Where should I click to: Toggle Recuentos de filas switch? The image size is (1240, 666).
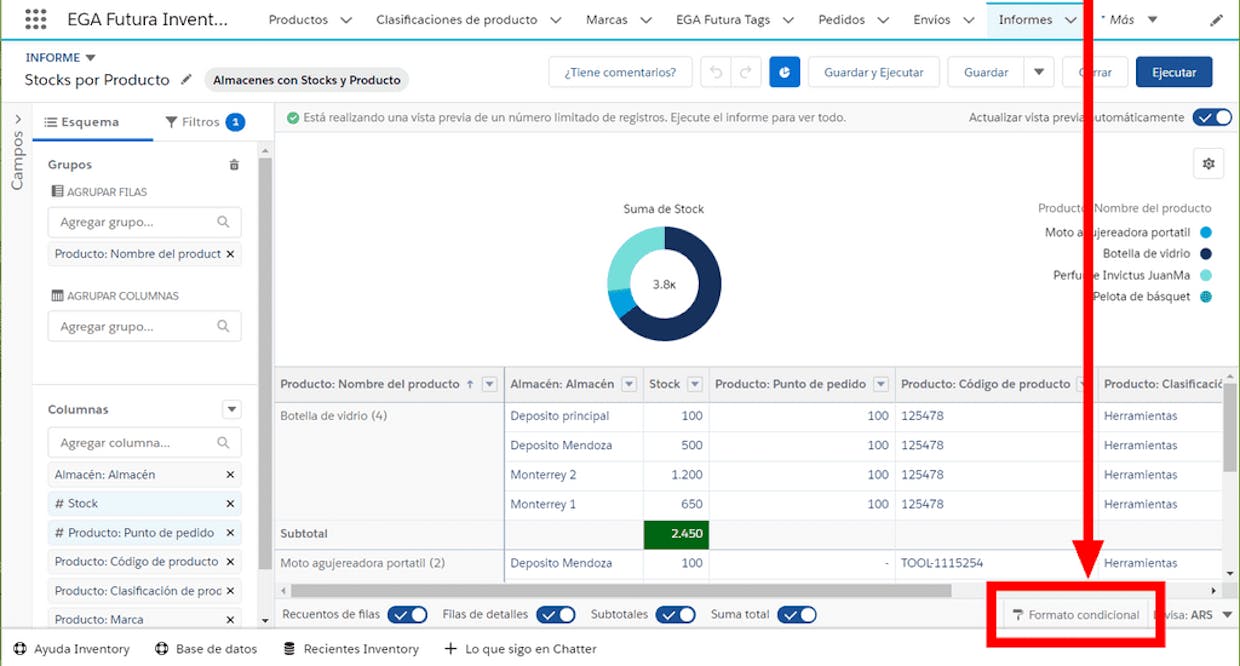[x=407, y=614]
